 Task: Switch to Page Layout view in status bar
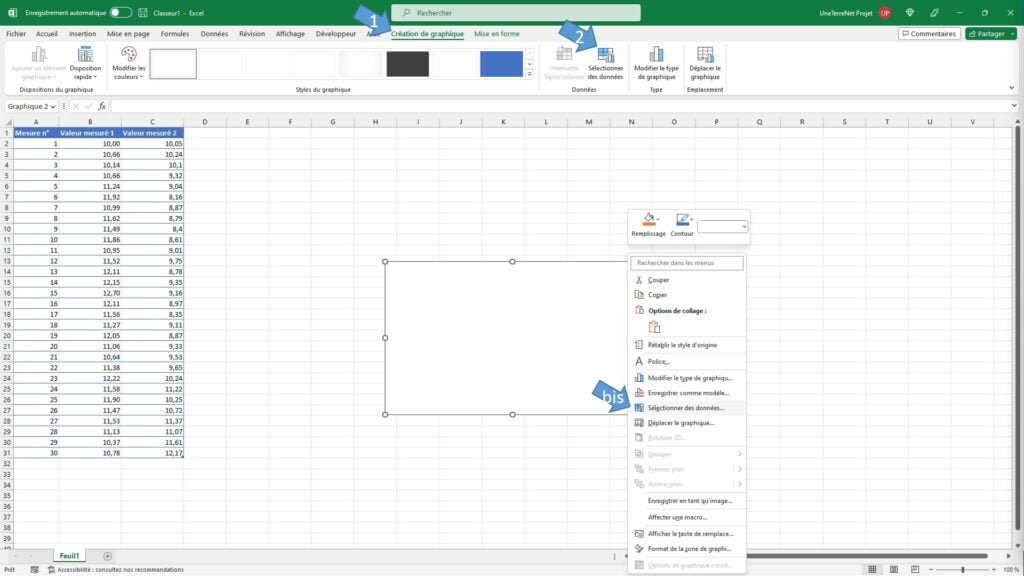(x=893, y=569)
